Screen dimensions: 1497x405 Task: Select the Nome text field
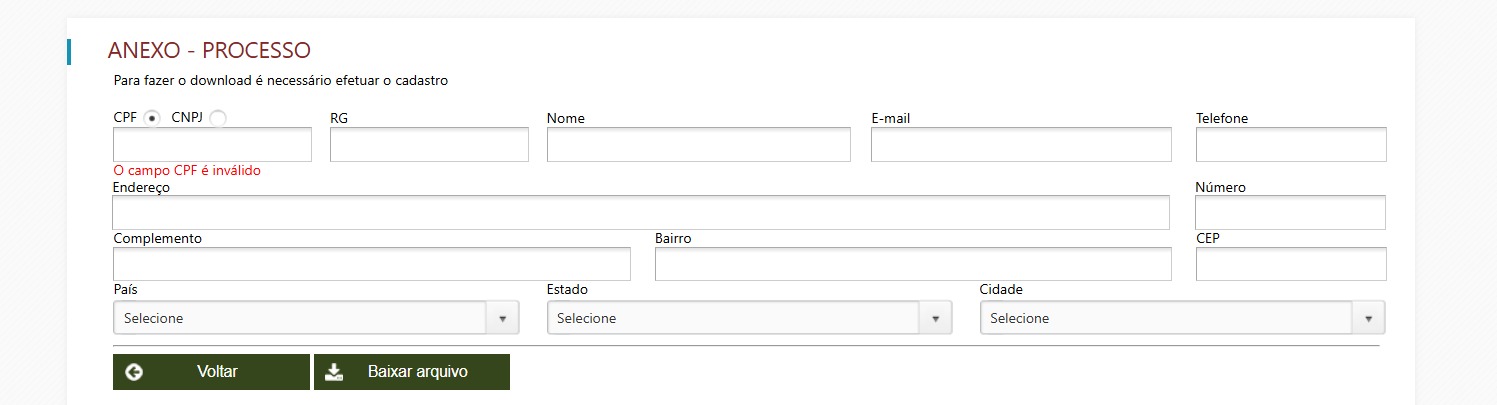point(698,145)
